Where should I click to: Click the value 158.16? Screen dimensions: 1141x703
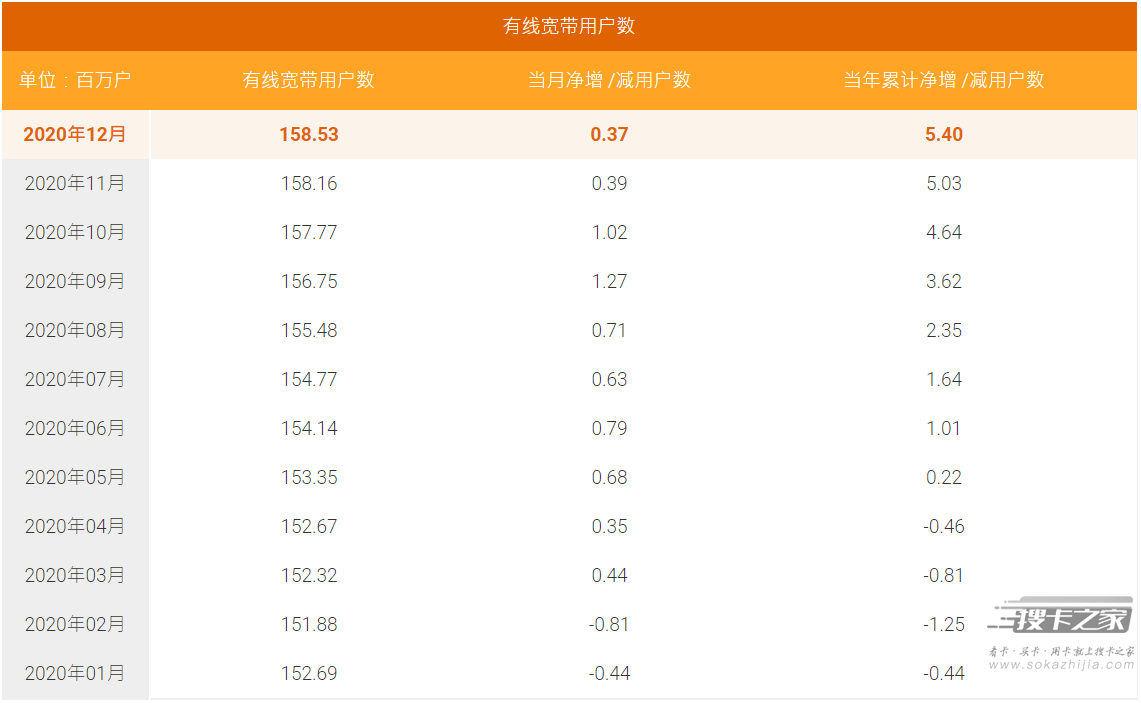click(x=309, y=183)
